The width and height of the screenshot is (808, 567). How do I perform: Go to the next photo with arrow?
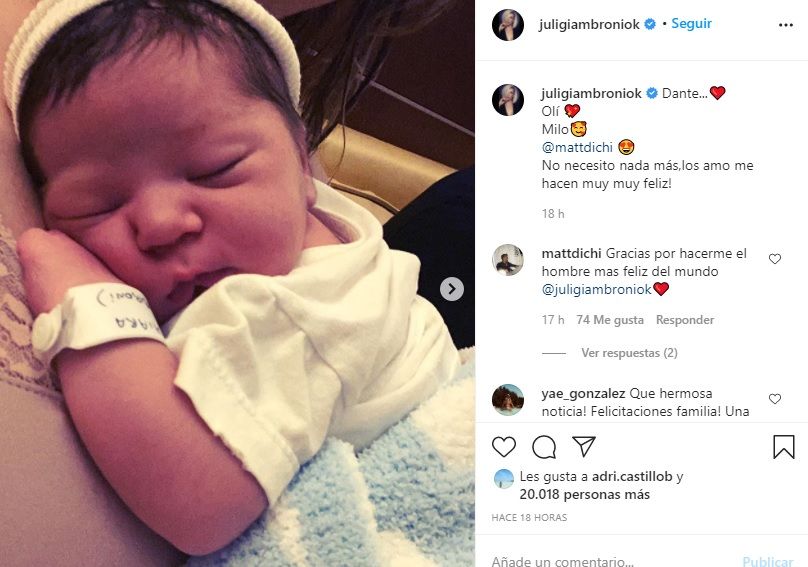pos(452,289)
